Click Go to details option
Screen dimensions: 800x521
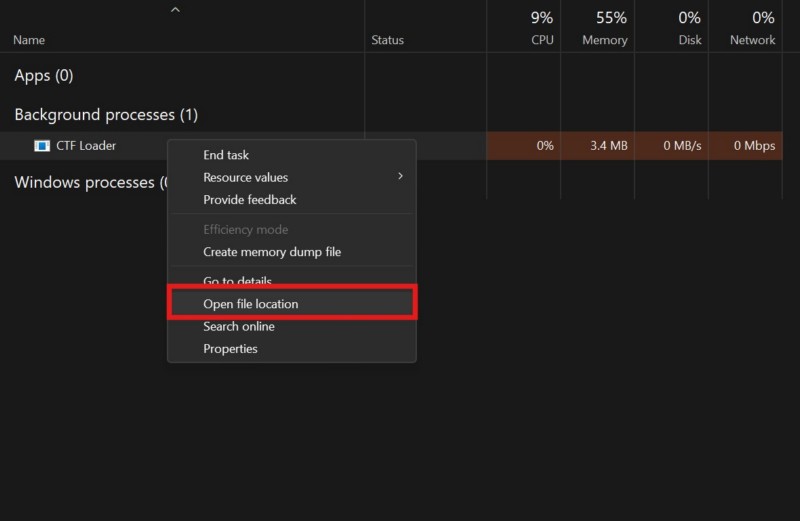click(x=237, y=281)
